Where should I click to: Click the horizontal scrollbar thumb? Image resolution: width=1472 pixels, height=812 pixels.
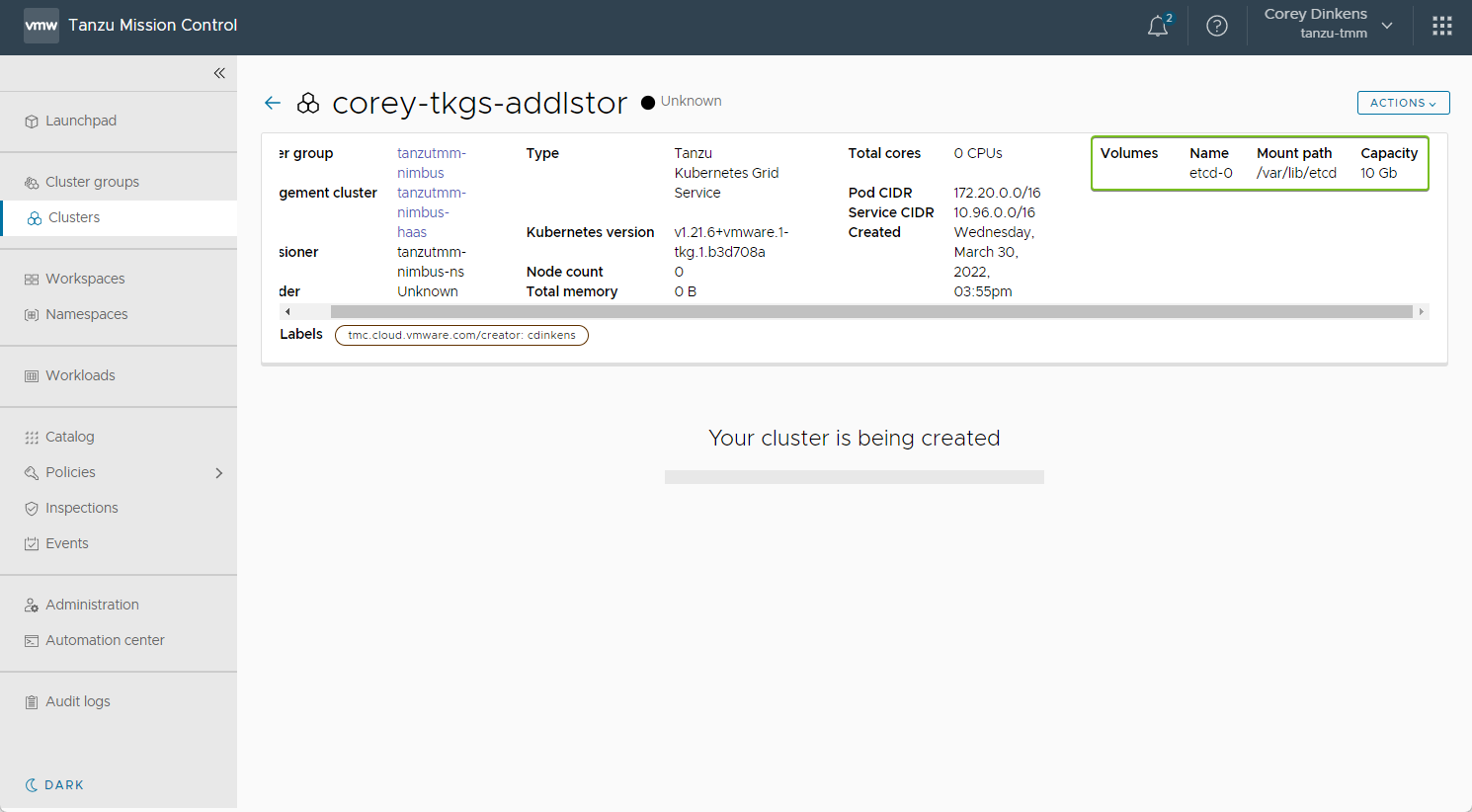[871, 311]
